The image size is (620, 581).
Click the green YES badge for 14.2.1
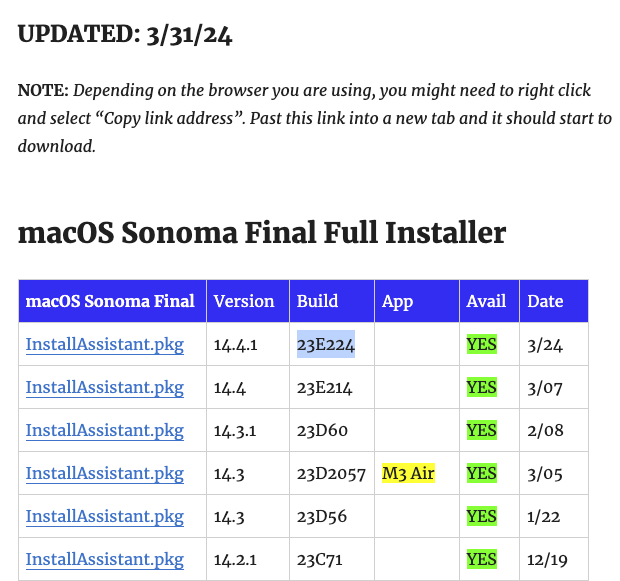pyautogui.click(x=481, y=559)
